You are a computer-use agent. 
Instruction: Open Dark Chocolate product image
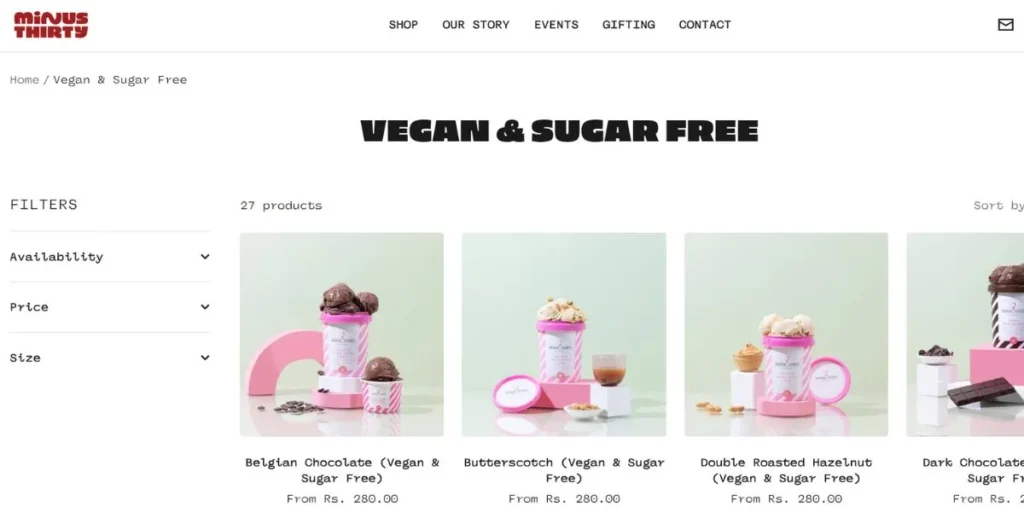coord(965,334)
